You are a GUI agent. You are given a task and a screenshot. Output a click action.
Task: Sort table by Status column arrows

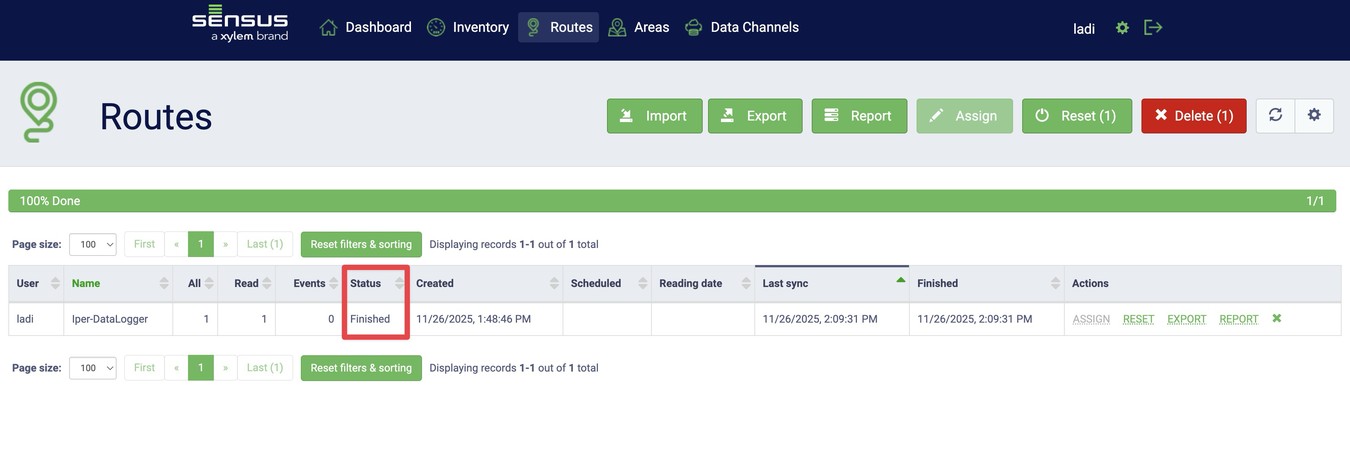point(399,284)
